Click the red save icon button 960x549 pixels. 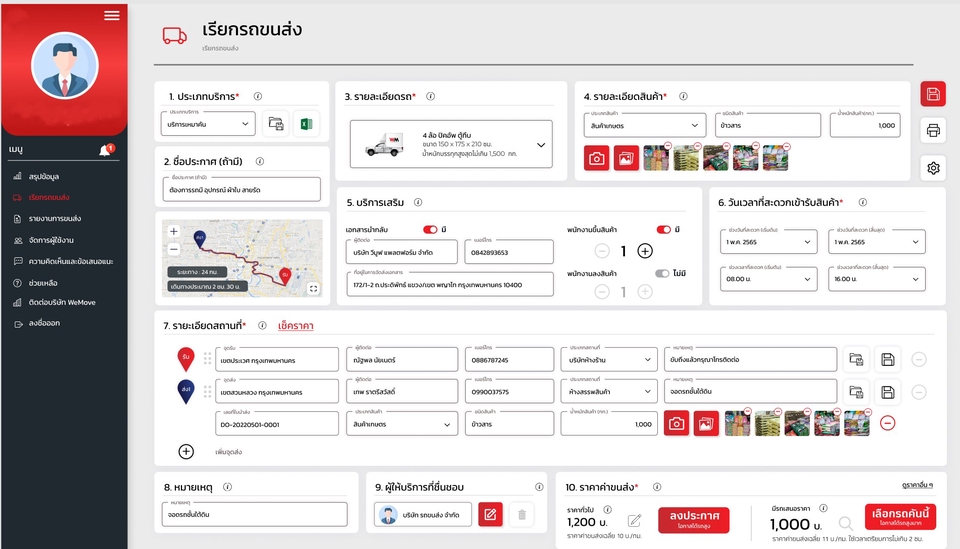tap(933, 94)
